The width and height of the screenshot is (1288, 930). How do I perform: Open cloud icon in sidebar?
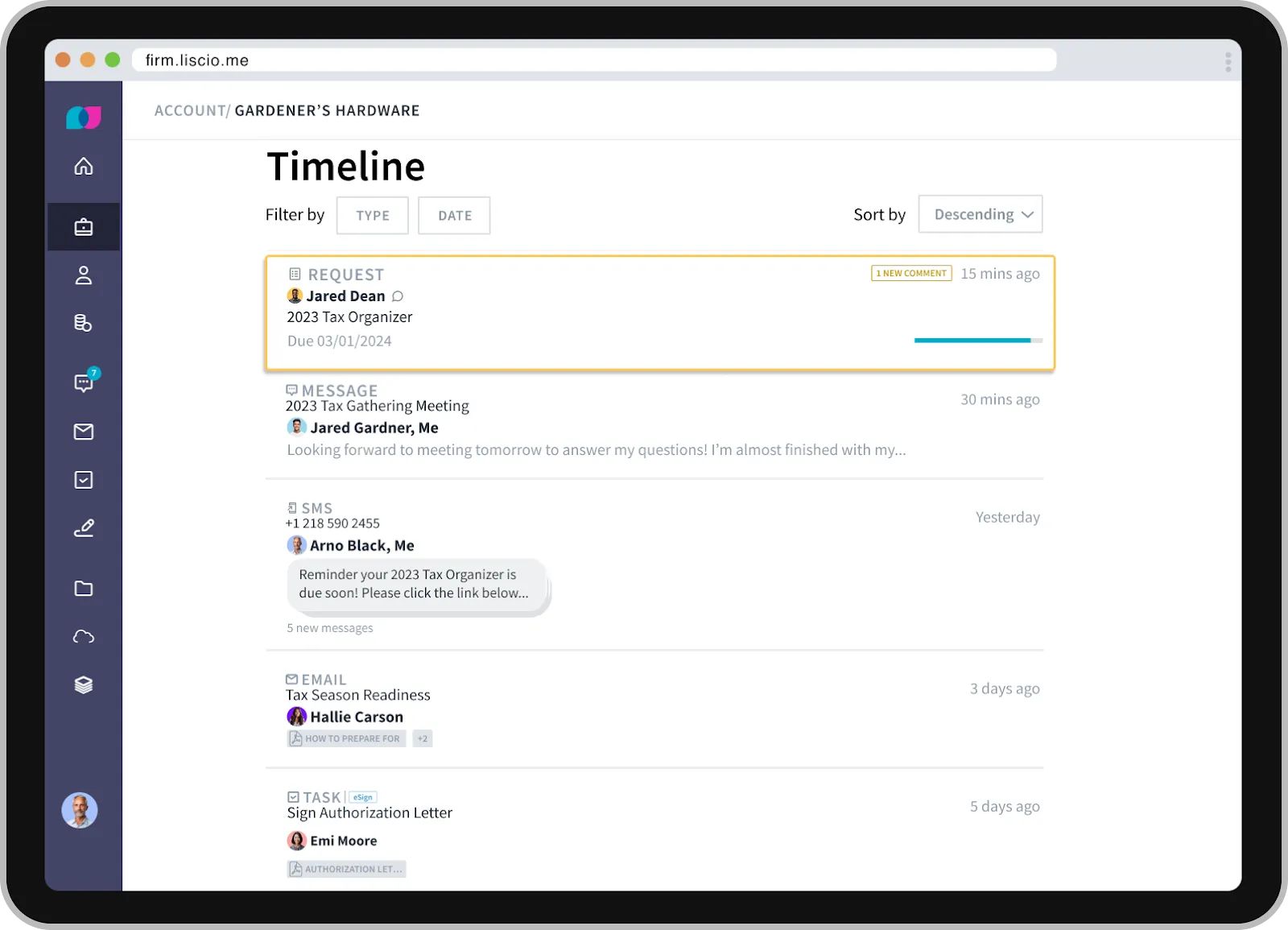[84, 637]
